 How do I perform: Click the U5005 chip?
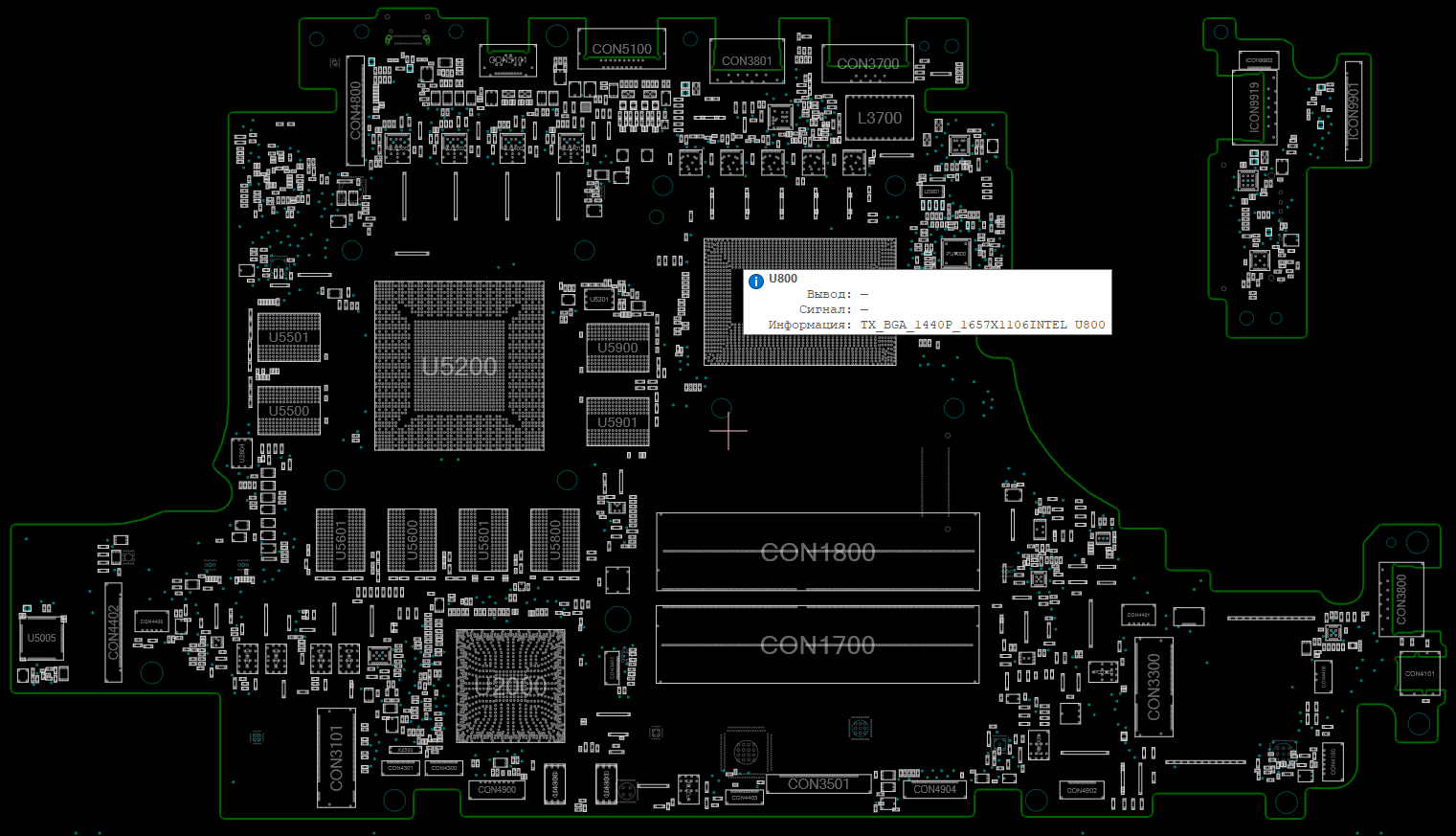click(41, 638)
